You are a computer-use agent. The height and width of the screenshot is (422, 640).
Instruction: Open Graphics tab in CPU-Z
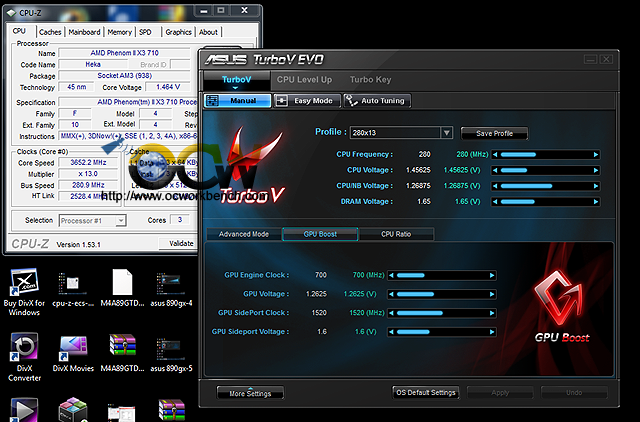click(178, 32)
